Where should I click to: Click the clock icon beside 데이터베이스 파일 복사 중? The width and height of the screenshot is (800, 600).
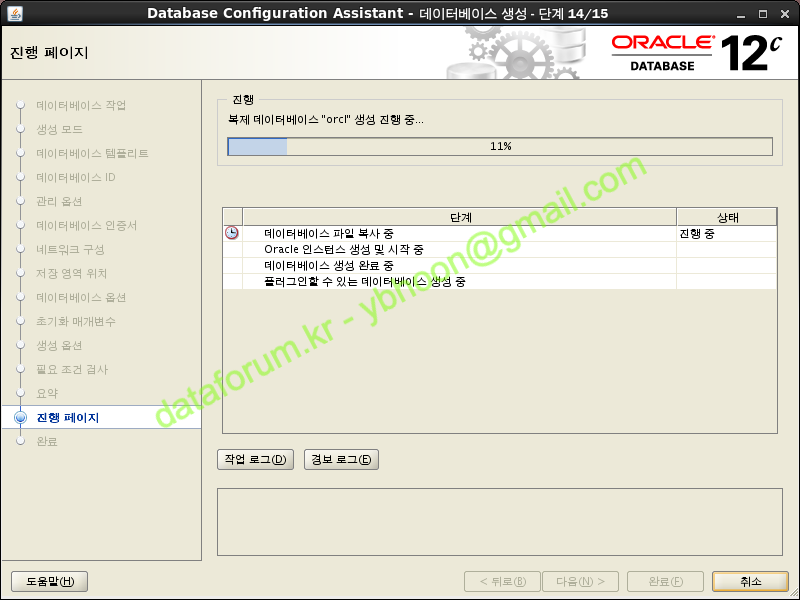click(232, 233)
